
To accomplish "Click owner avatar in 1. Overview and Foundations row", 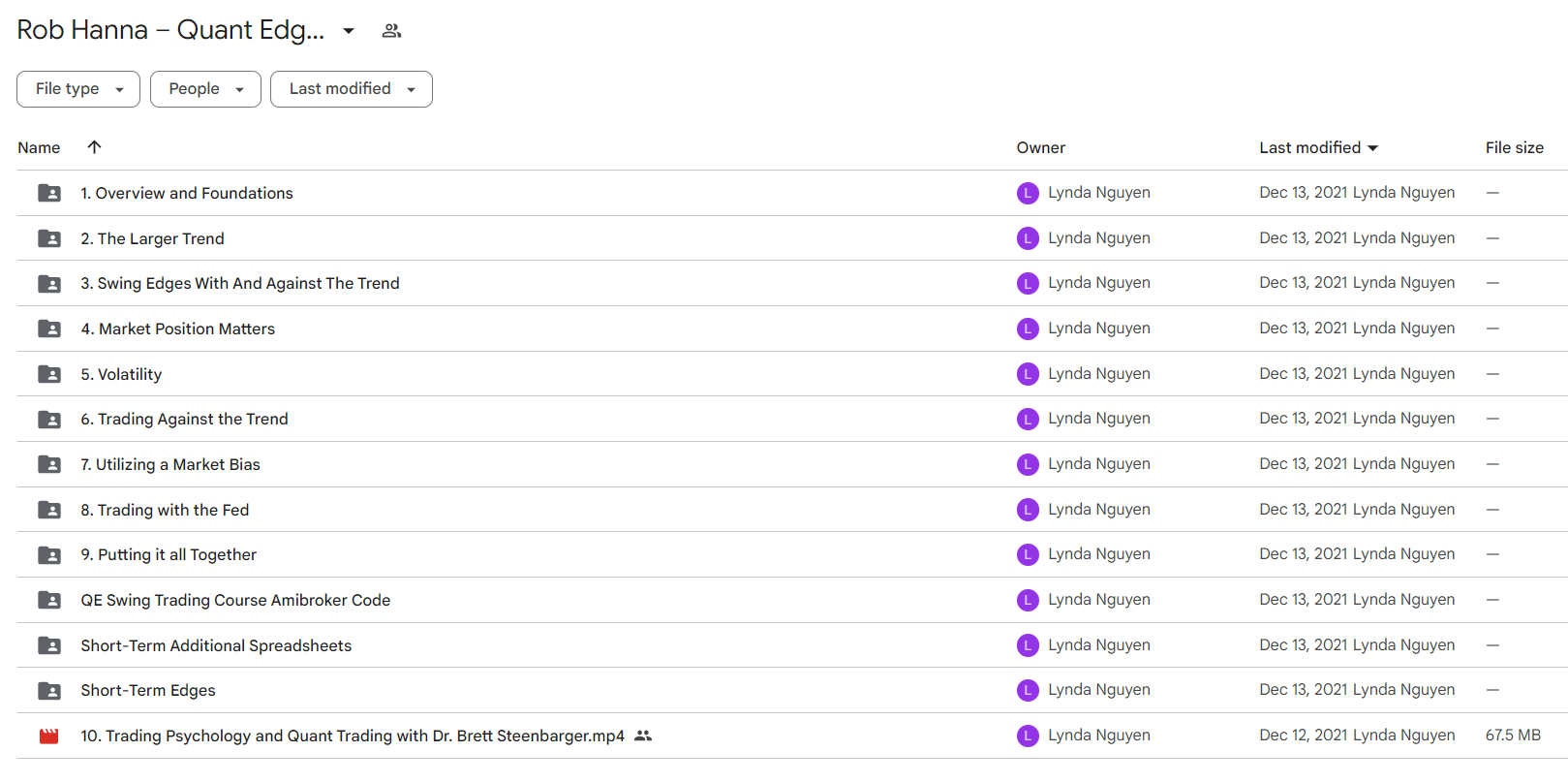I will 1028,193.
